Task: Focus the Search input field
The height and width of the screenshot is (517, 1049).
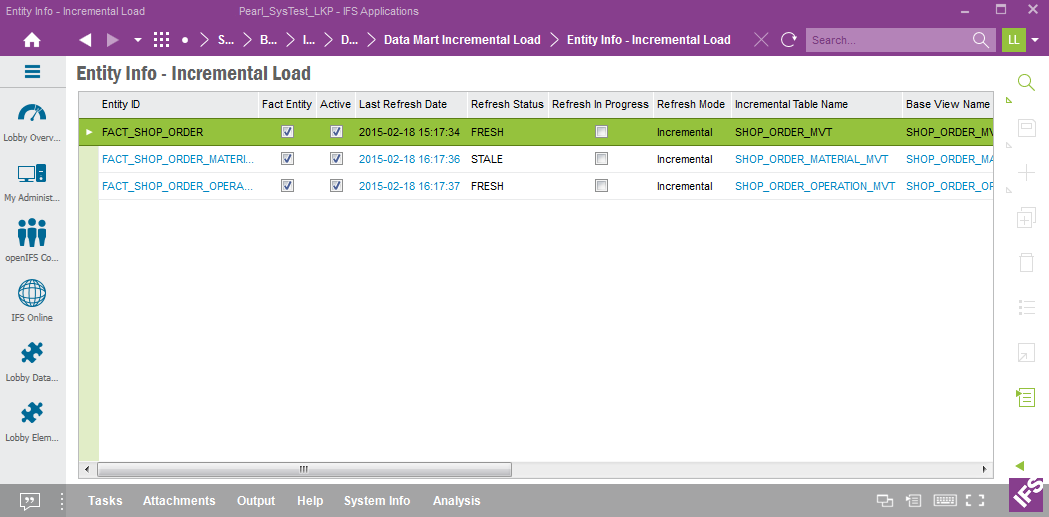Action: (888, 40)
